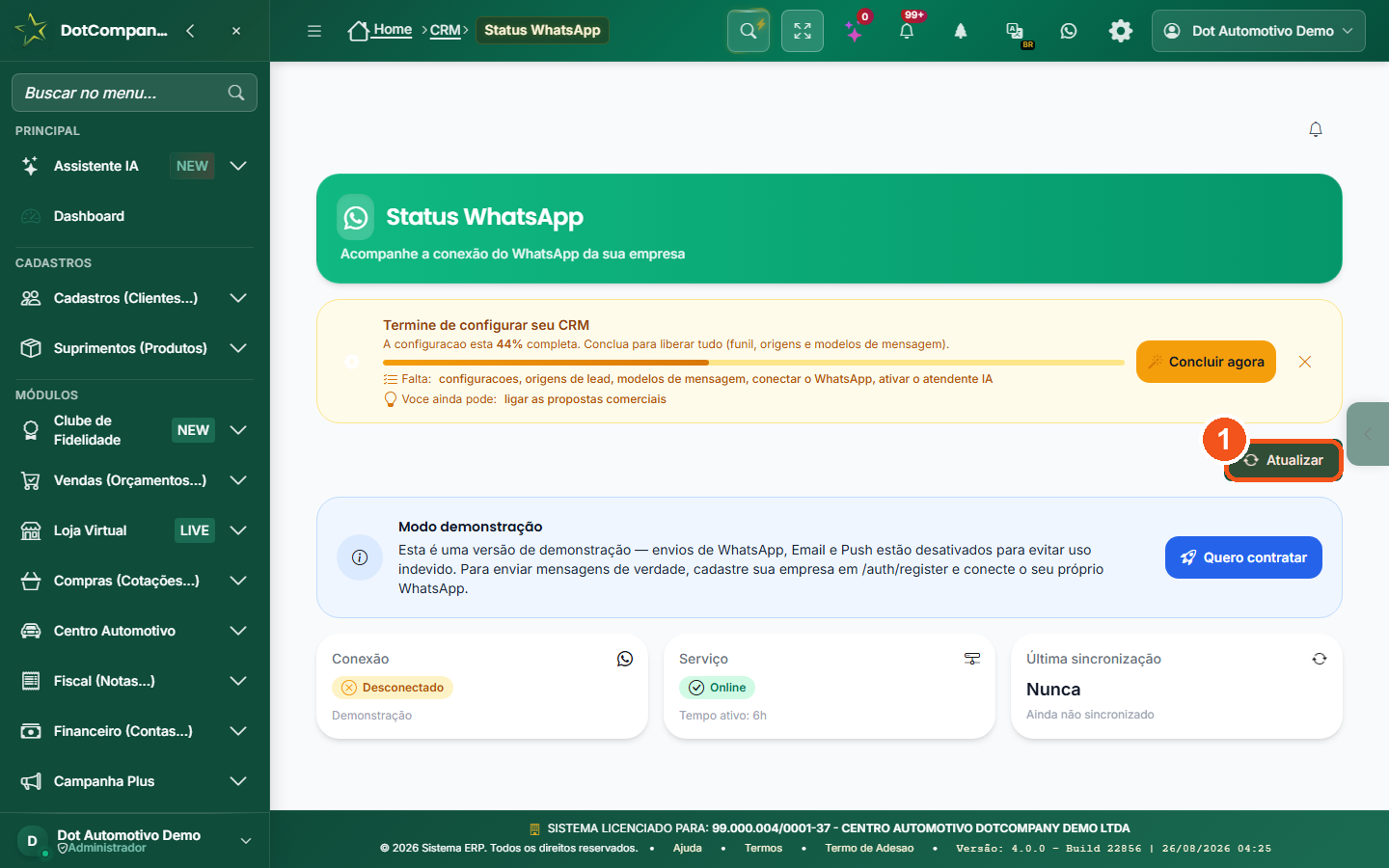Click sync icon in Última sincronização card

click(1320, 659)
